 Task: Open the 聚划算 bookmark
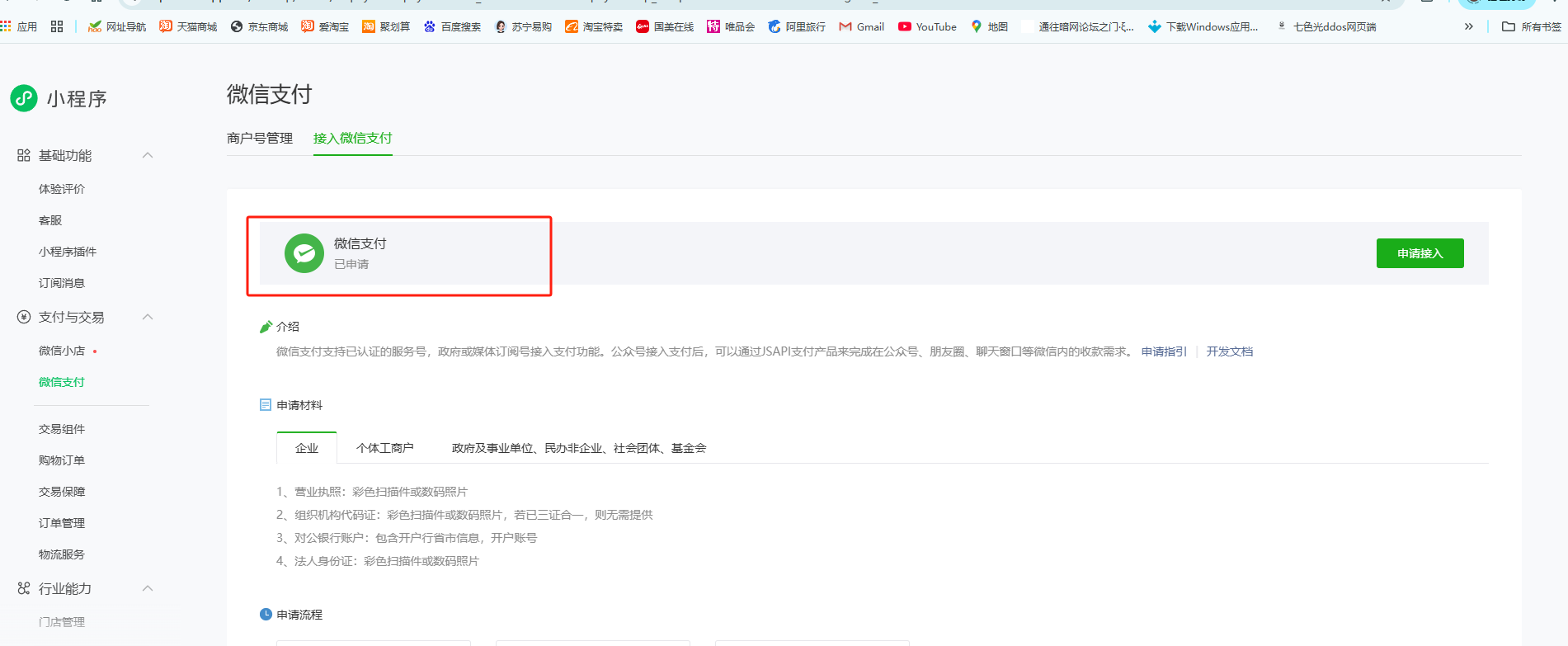(386, 26)
